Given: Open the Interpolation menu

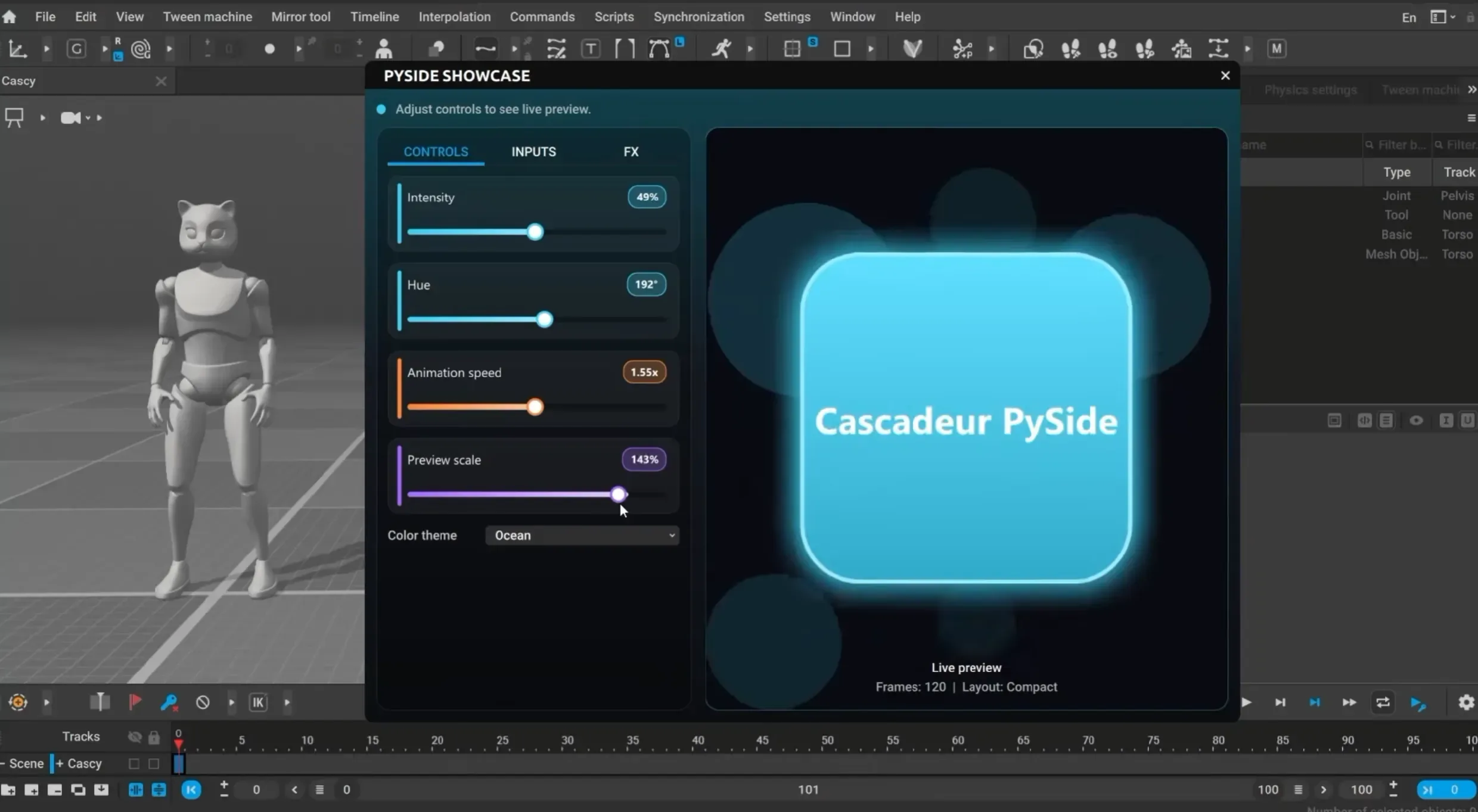Looking at the screenshot, I should pos(454,17).
